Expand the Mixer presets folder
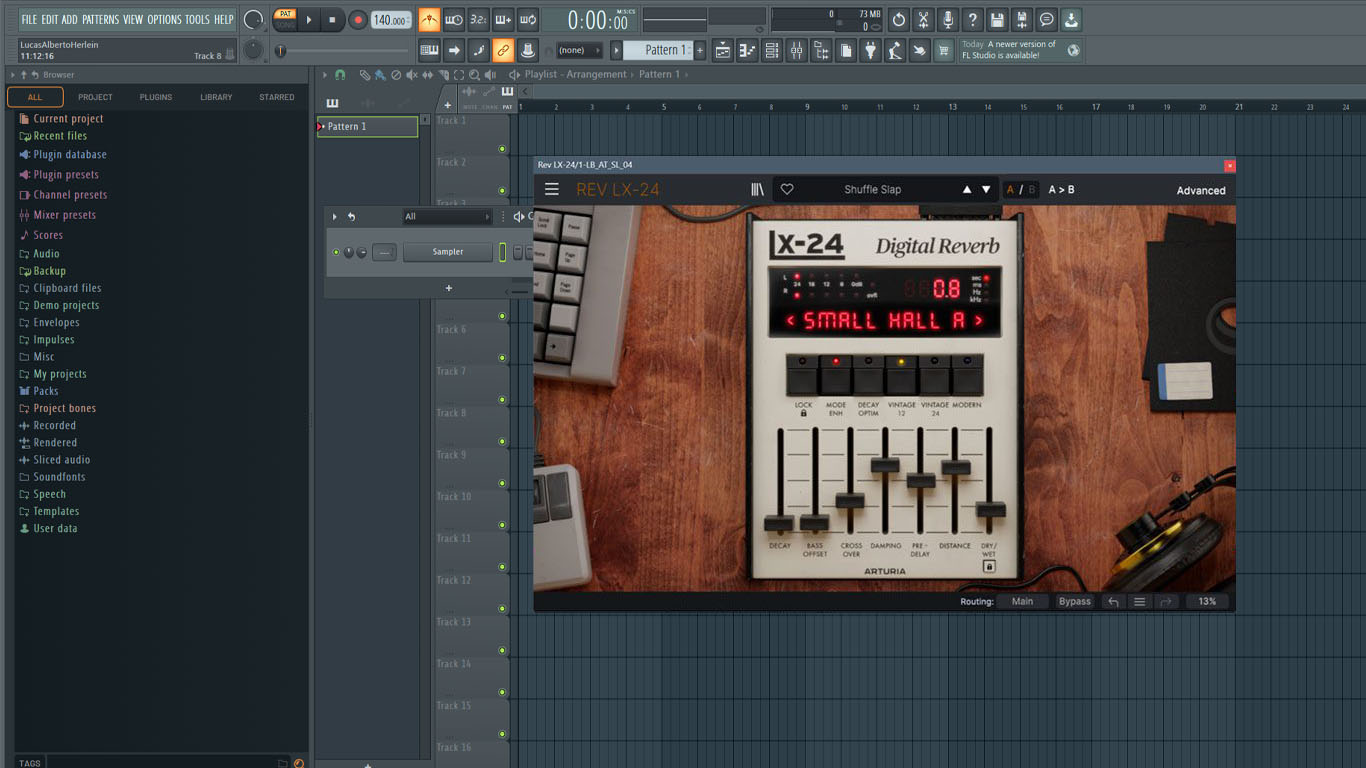The height and width of the screenshot is (768, 1366). click(x=65, y=215)
